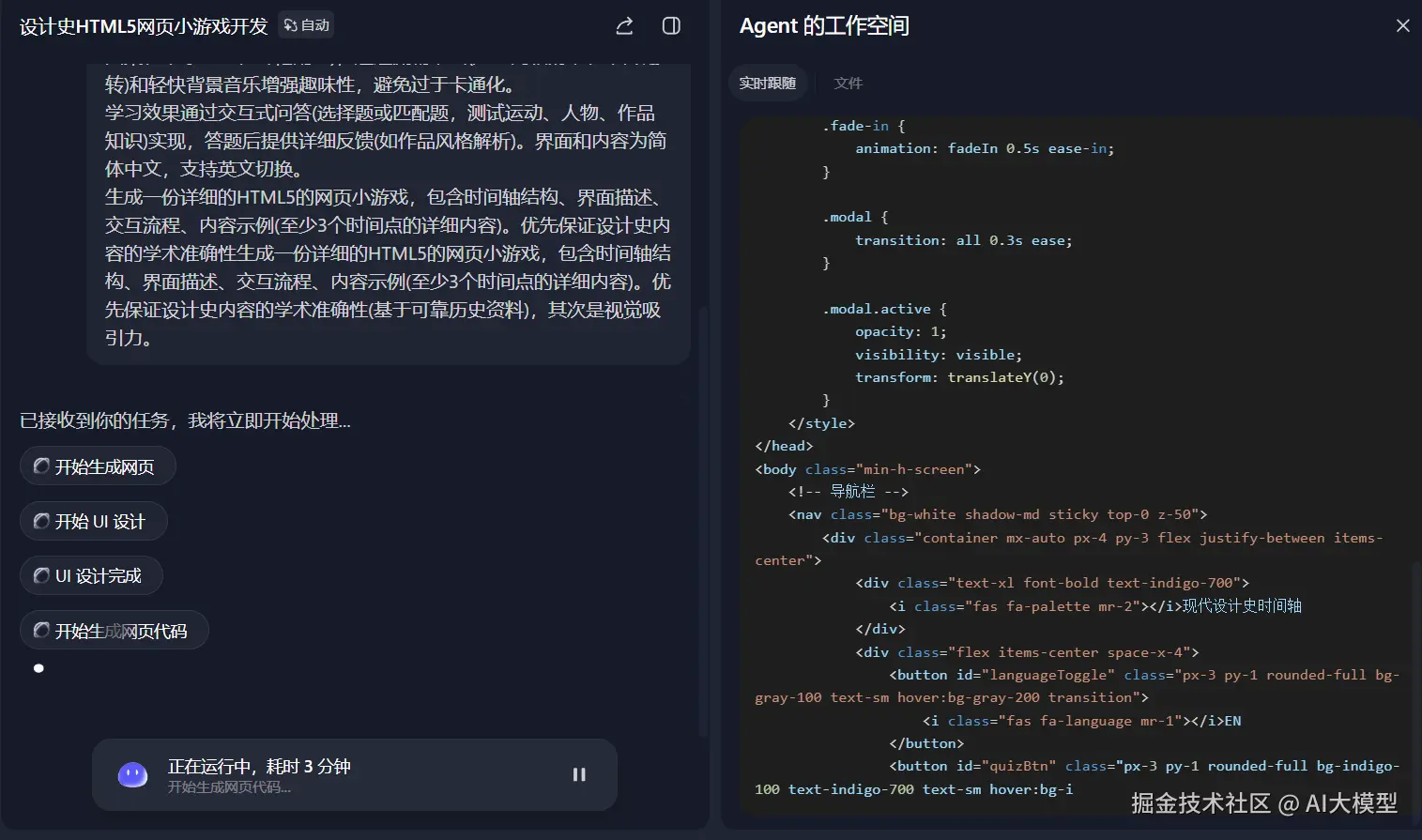Click the fa-language icon code line
Viewport: 1422px width, 840px height.
1081,721
